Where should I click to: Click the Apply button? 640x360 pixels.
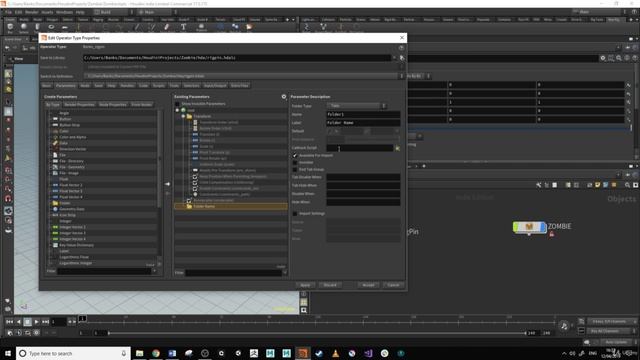click(x=305, y=285)
